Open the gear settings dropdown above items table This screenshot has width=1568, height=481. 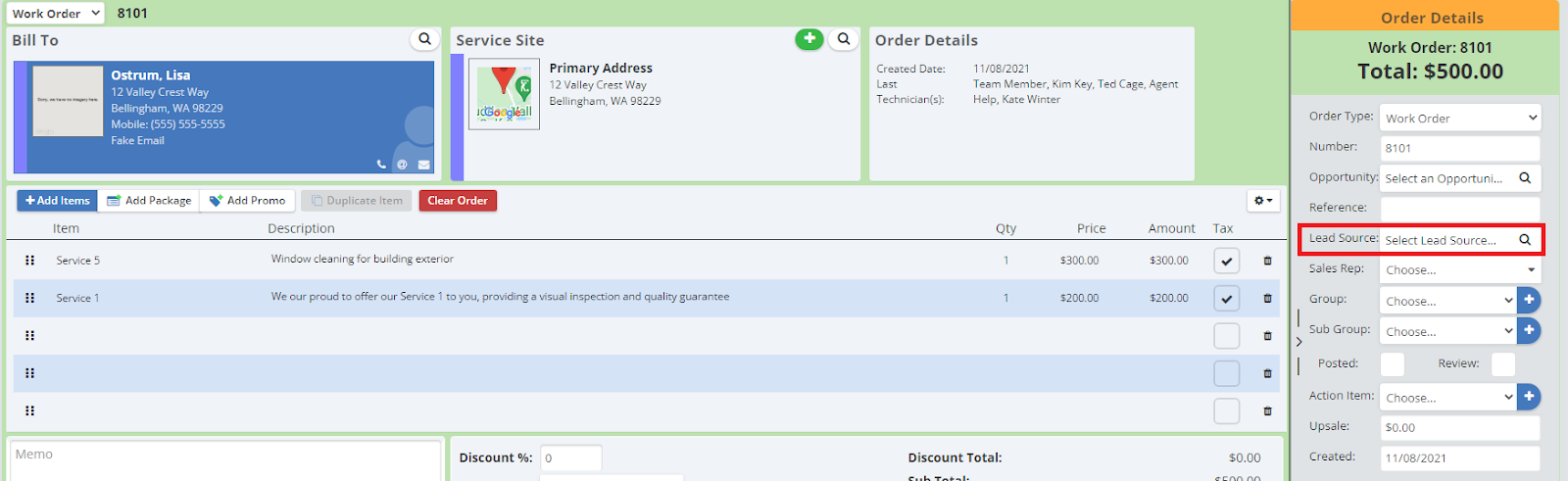point(1263,200)
